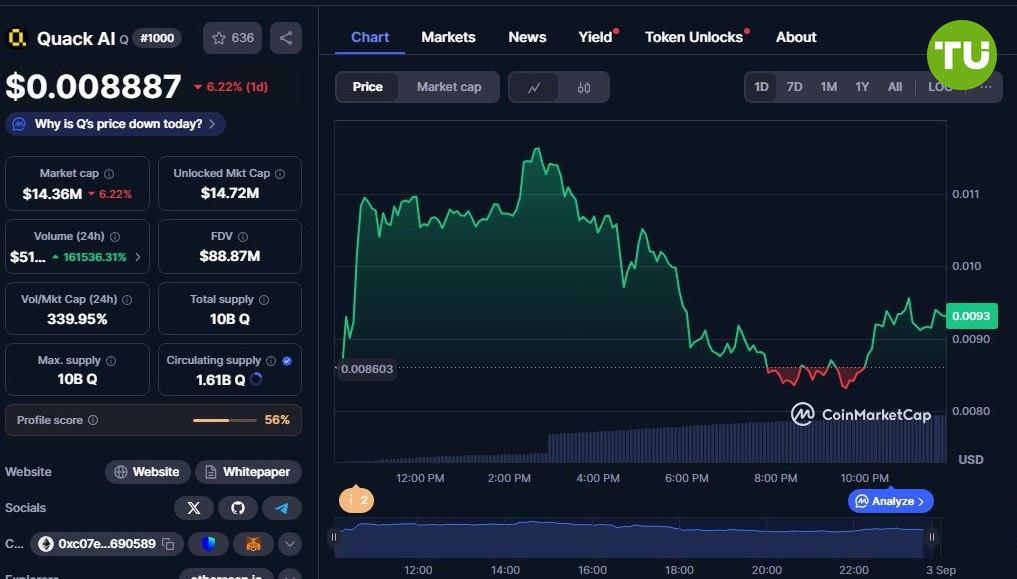Set chart range to 1M
1017x579 pixels.
(828, 87)
